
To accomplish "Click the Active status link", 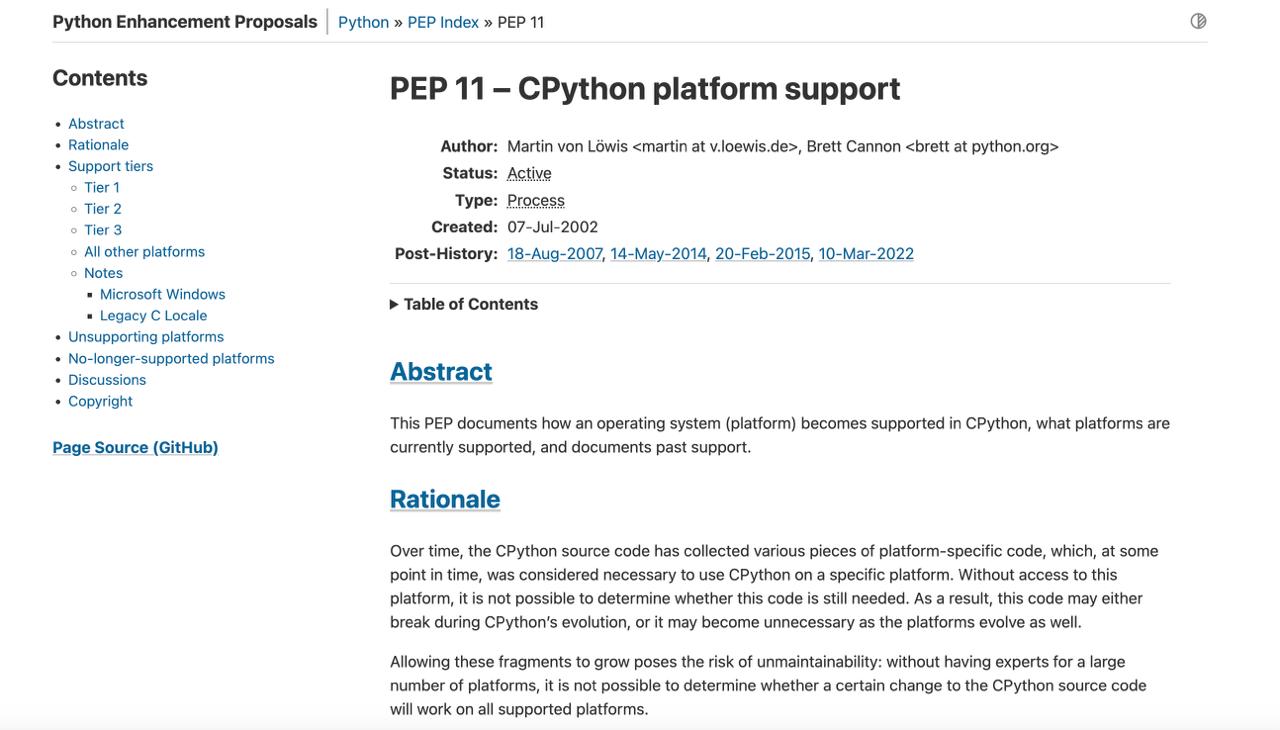I will pos(529,172).
